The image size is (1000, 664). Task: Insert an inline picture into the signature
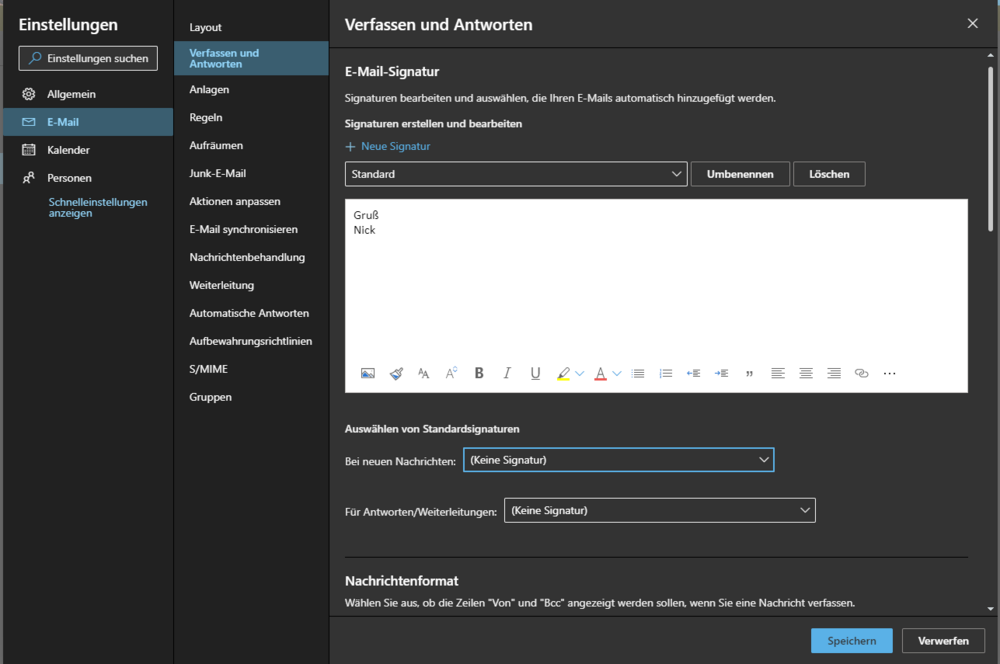(368, 374)
